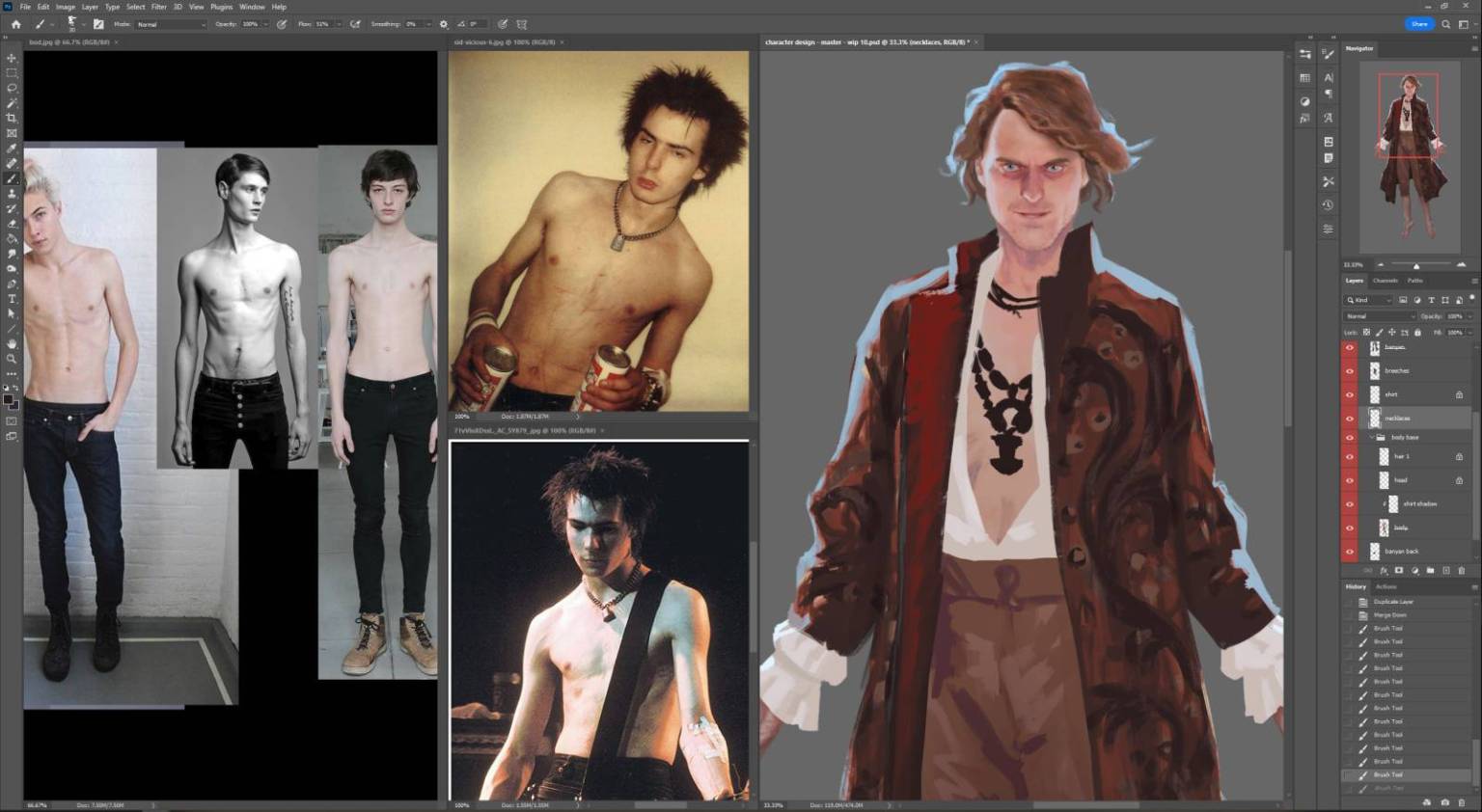1482x812 pixels.
Task: Click the foreground color swatch
Action: [8, 398]
